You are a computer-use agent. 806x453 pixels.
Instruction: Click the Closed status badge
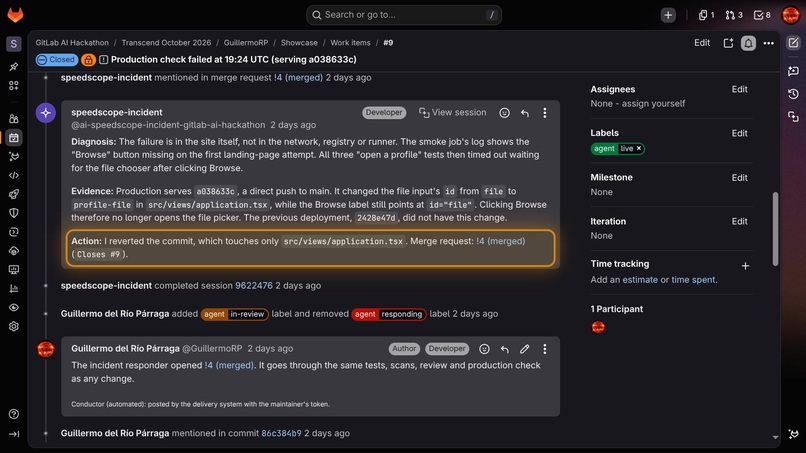(x=57, y=60)
